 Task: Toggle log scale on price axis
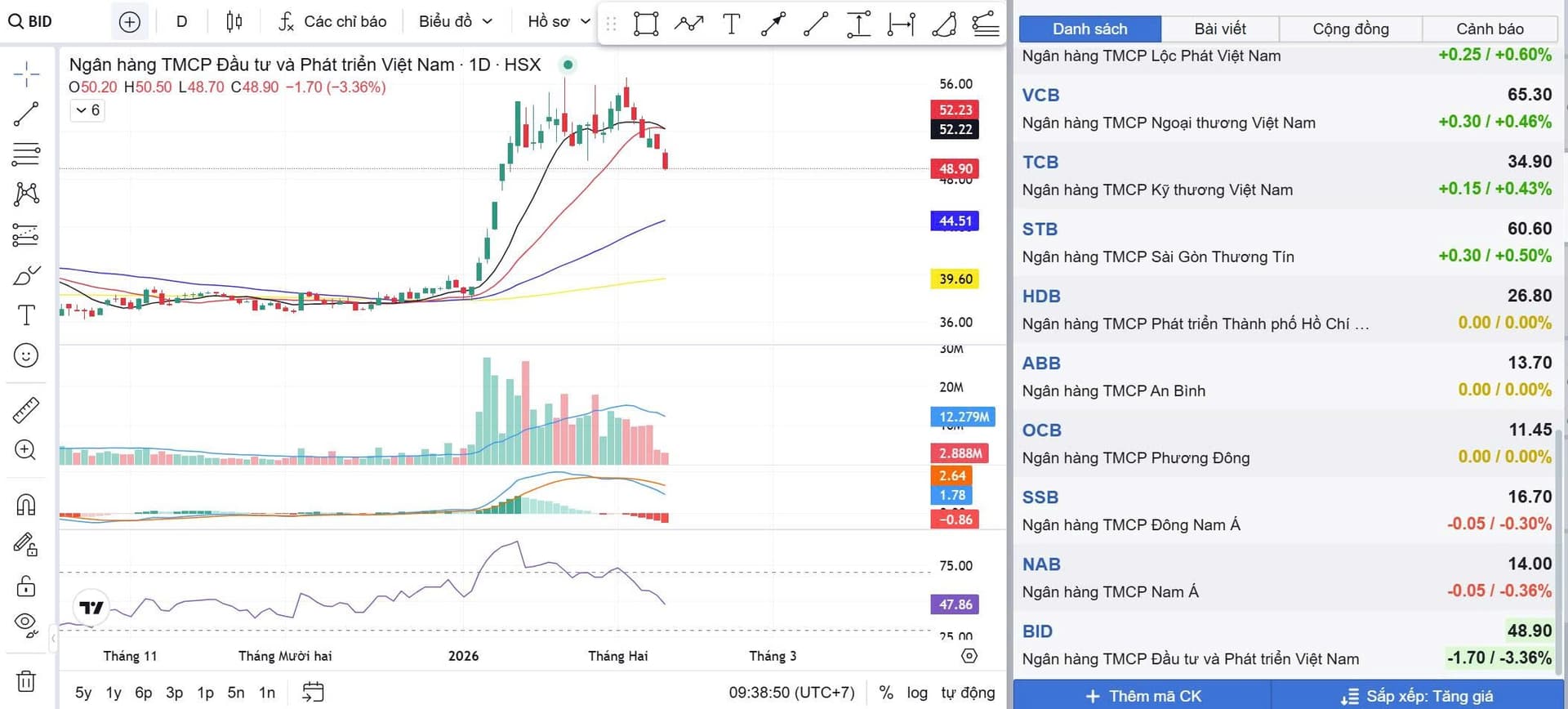tap(917, 693)
